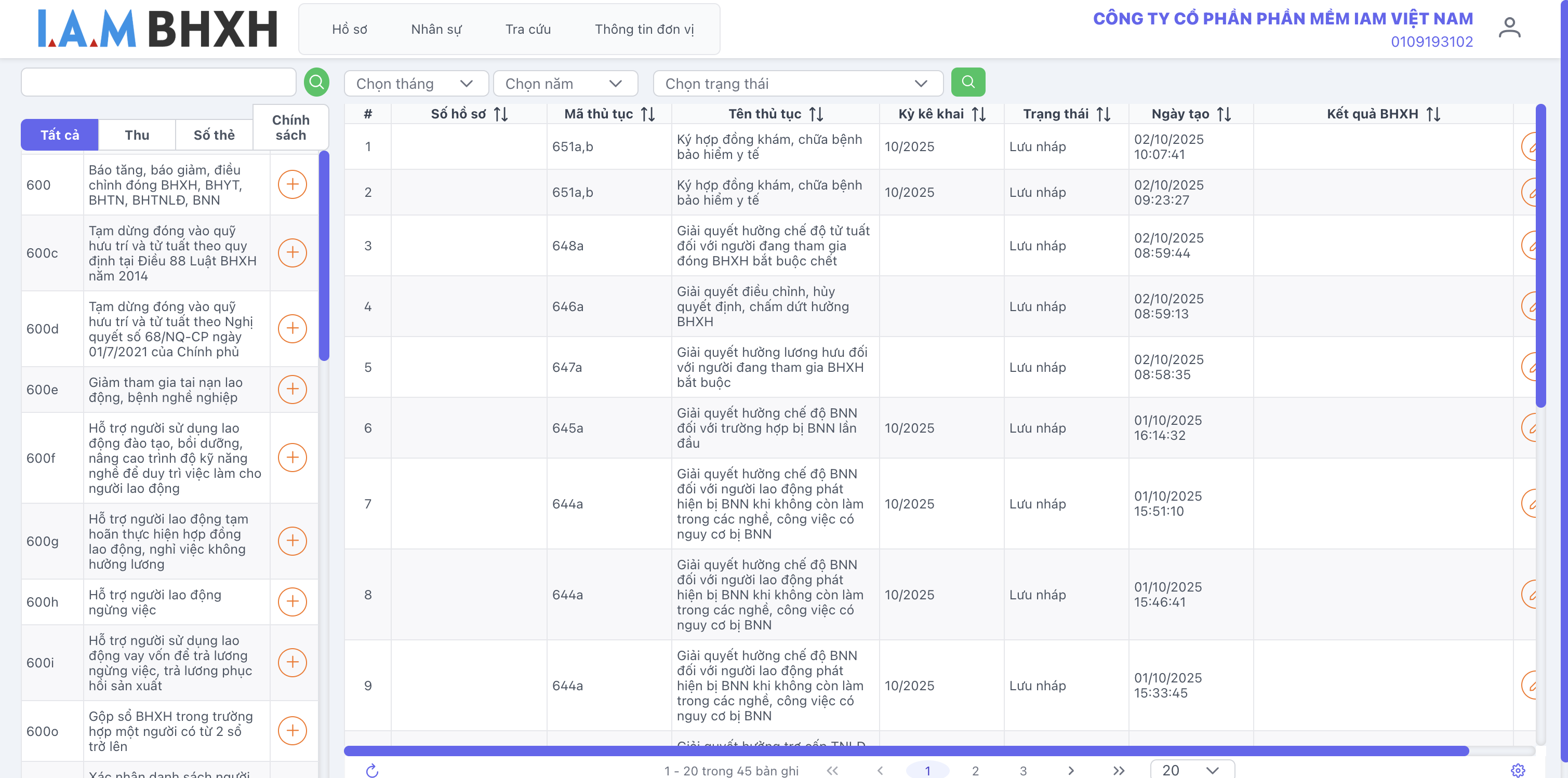
Task: Open the Chọn tháng dropdown
Action: (416, 84)
